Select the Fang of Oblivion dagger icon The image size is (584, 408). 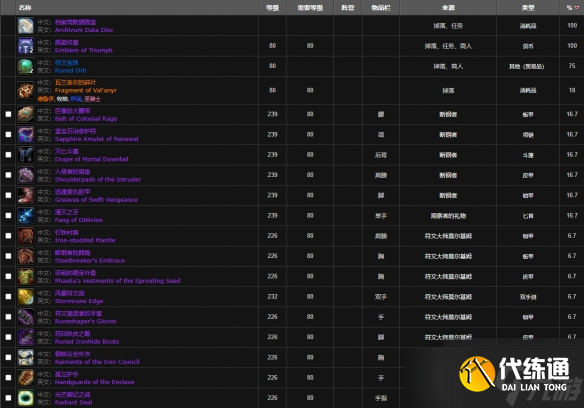(x=26, y=215)
